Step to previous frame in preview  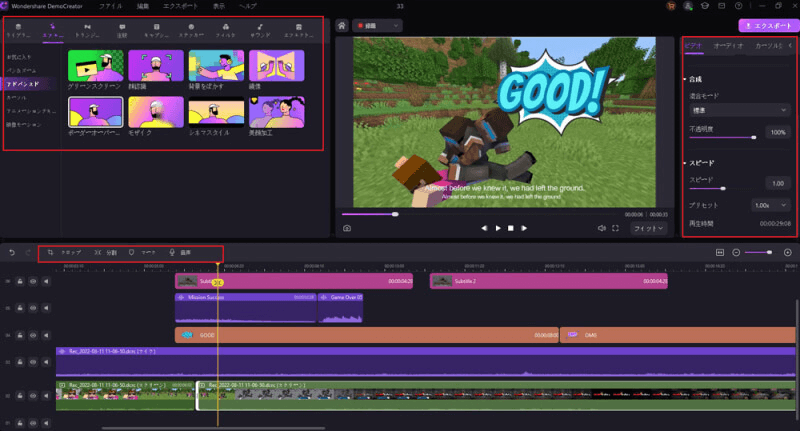[484, 229]
